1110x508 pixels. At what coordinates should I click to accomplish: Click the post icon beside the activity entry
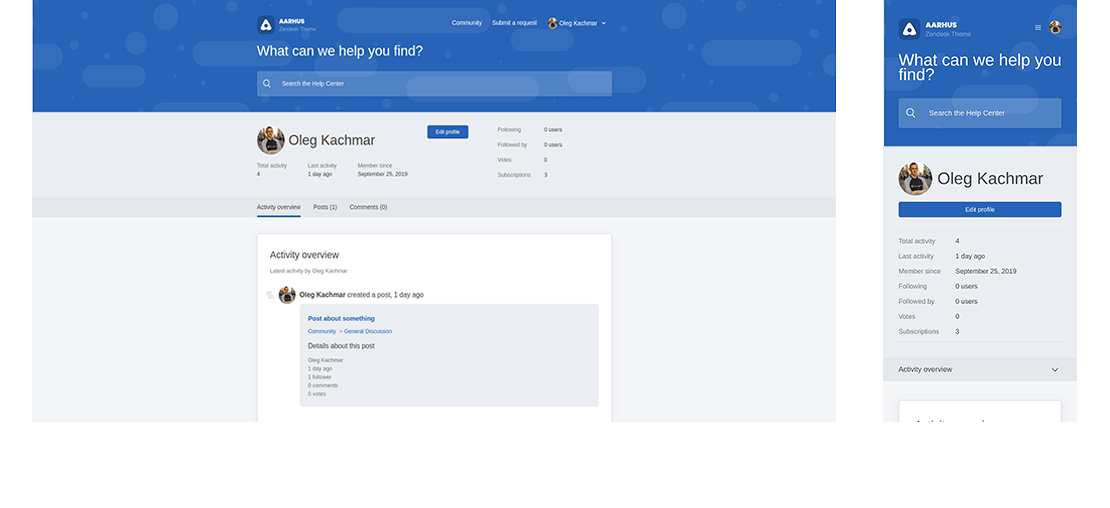click(270, 295)
